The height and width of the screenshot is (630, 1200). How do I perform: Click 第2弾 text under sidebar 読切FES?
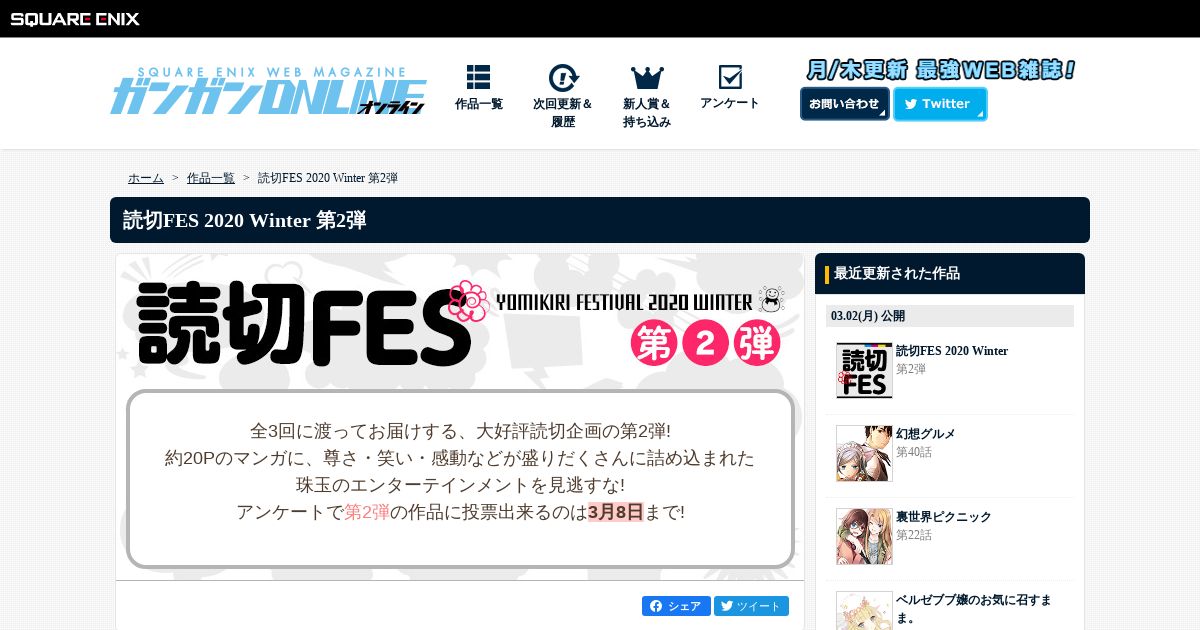pos(911,369)
